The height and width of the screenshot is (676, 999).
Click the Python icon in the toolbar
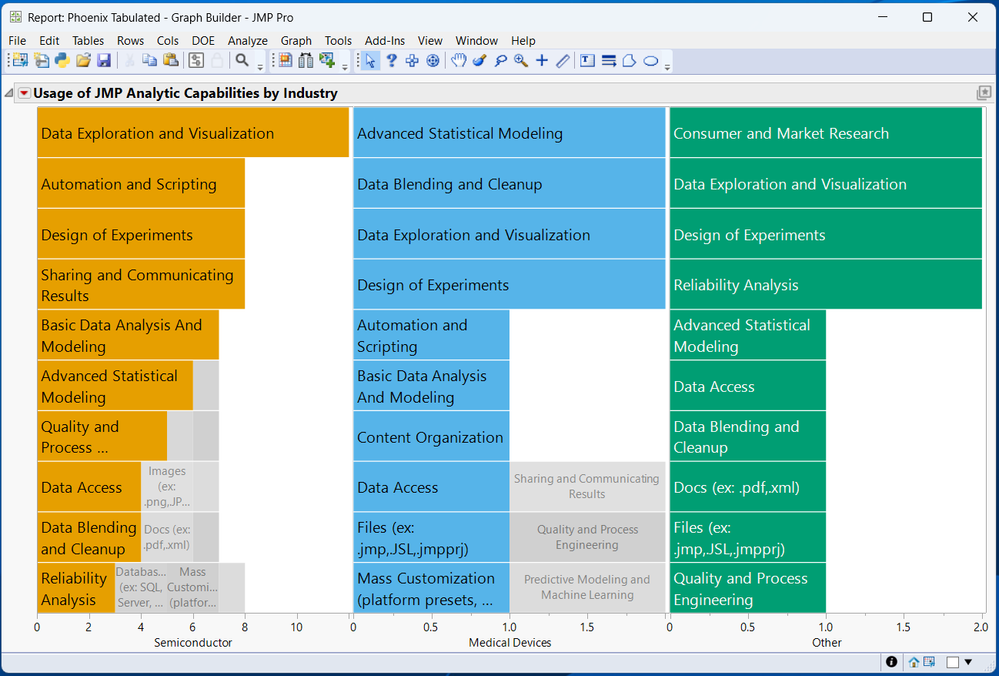[x=62, y=61]
